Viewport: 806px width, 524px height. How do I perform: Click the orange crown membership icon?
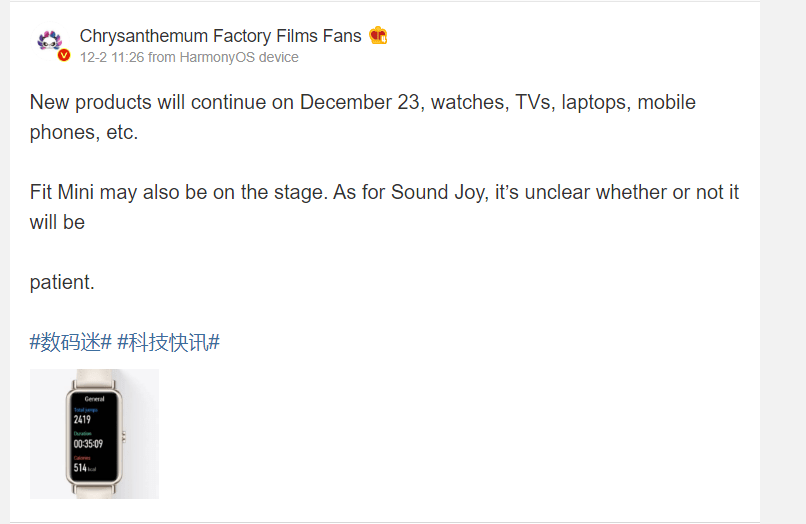(x=378, y=35)
